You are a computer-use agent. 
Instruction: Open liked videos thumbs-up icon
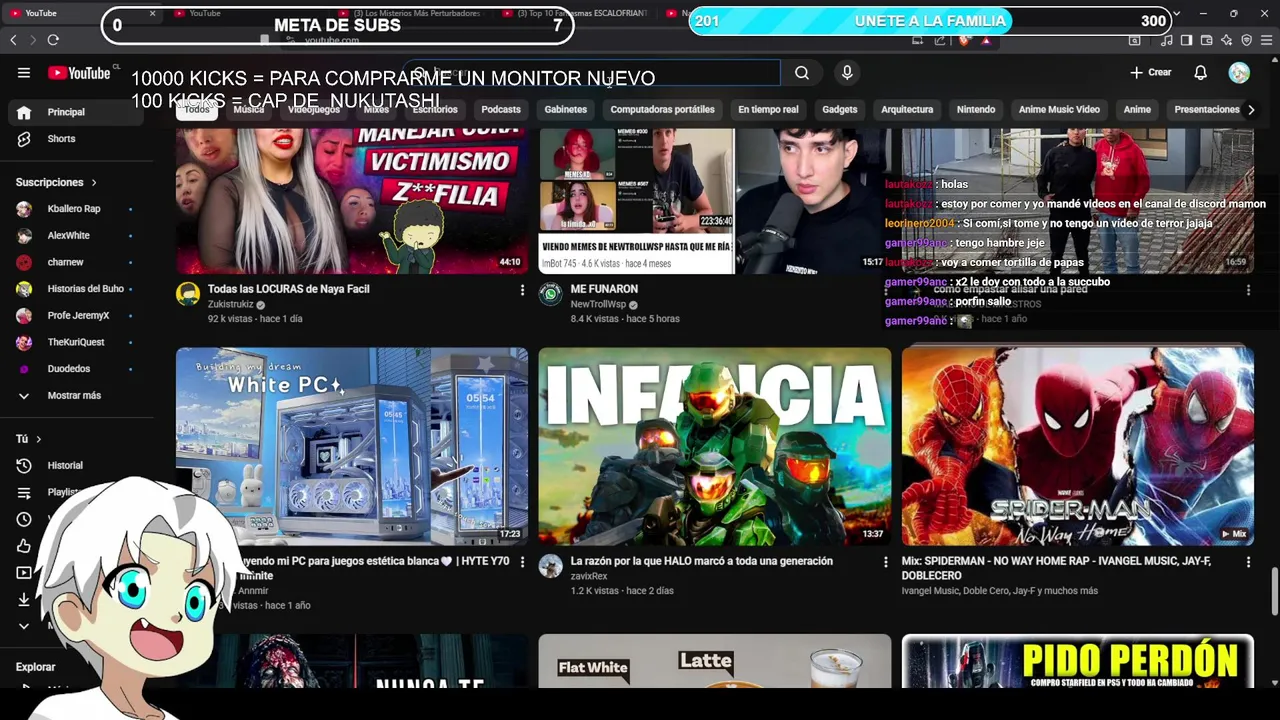click(x=24, y=546)
